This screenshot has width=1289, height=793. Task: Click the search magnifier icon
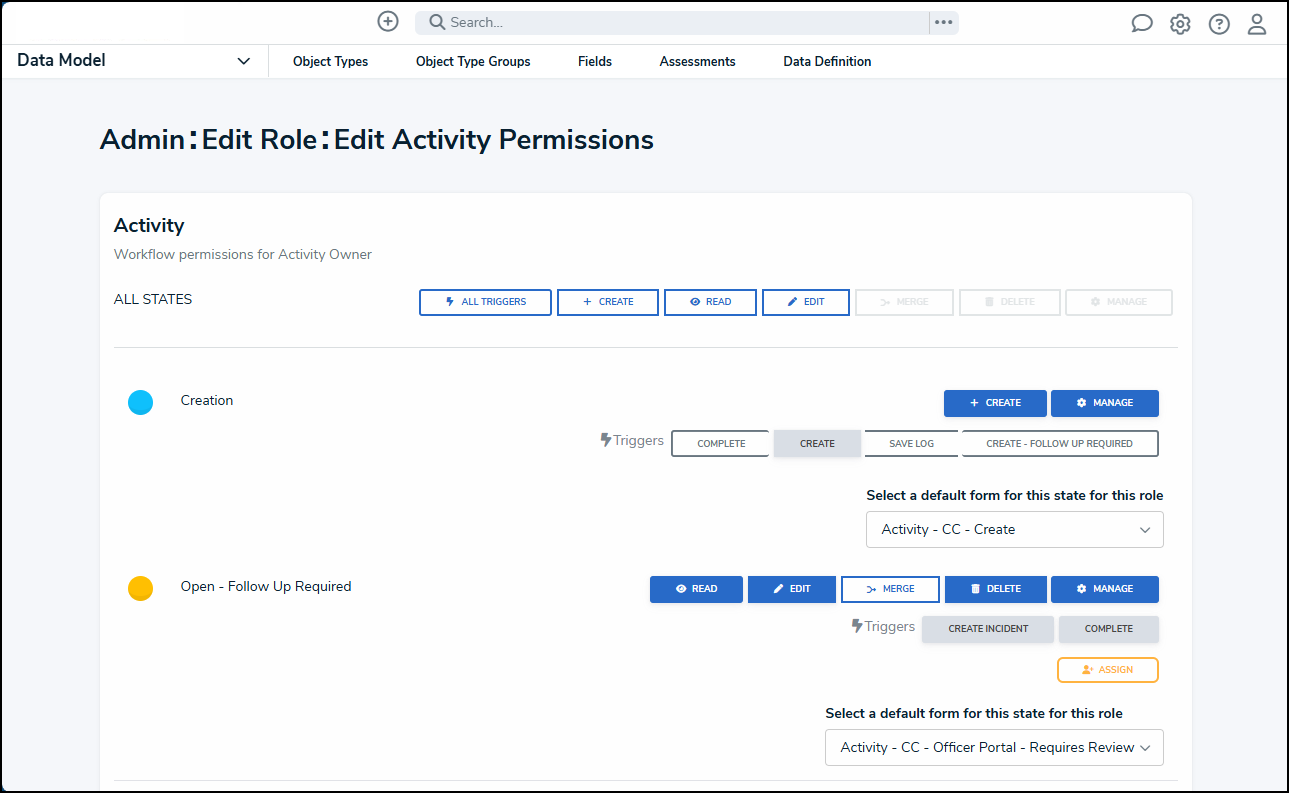pos(437,22)
